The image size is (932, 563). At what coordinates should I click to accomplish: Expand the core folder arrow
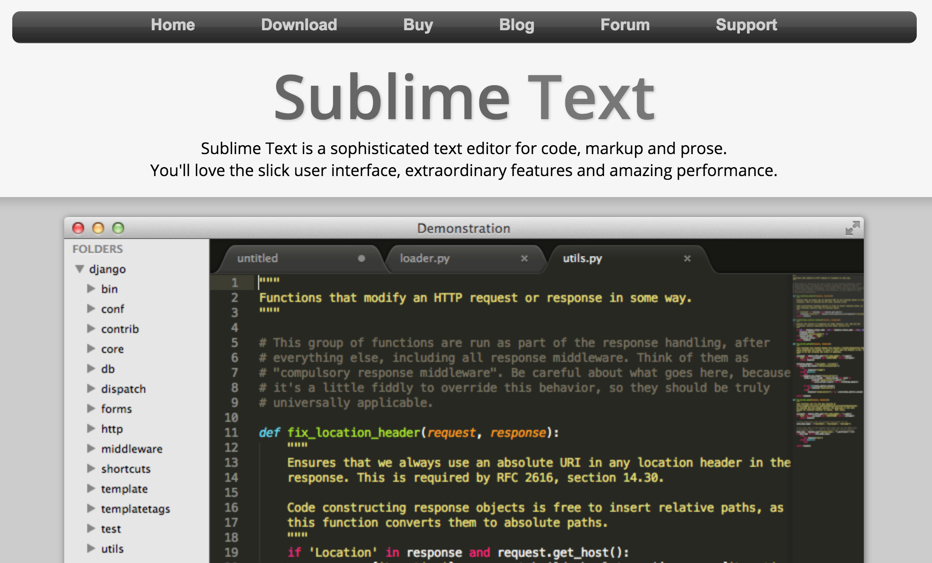[91, 348]
